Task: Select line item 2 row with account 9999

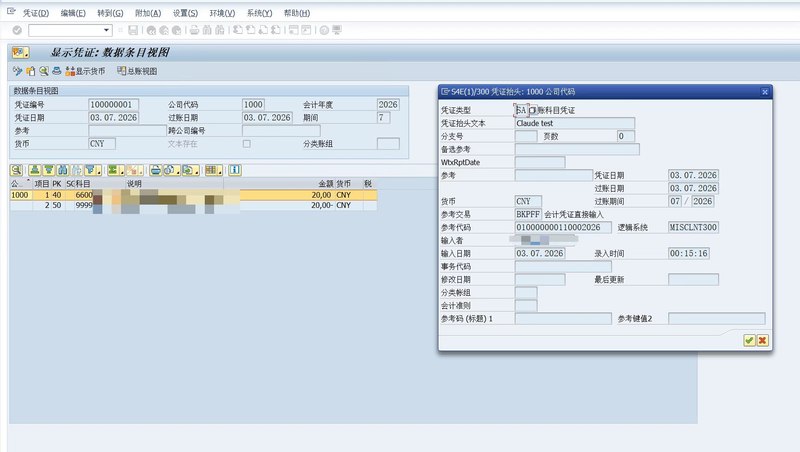Action: tap(193, 205)
